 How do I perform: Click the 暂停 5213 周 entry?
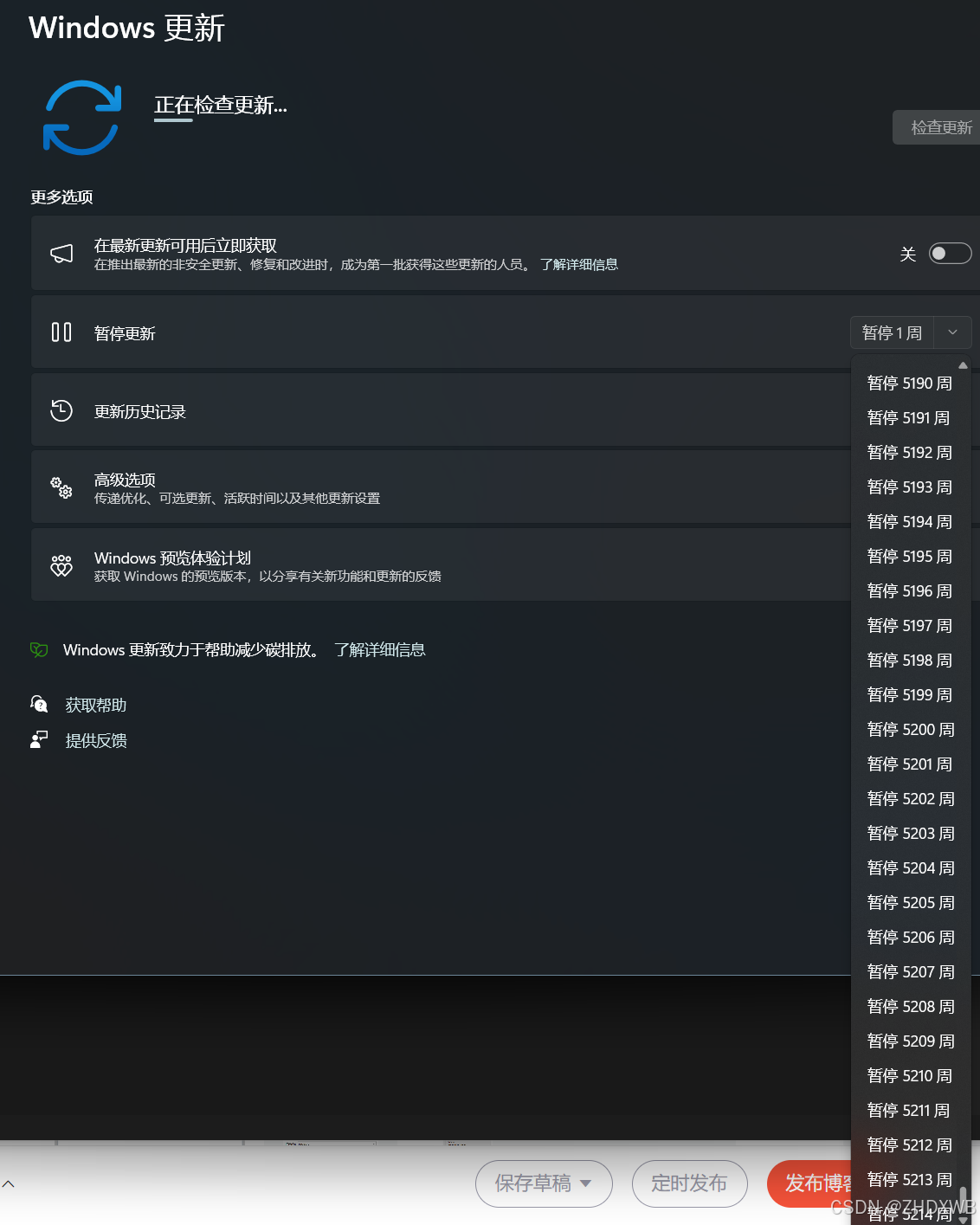tap(910, 1179)
